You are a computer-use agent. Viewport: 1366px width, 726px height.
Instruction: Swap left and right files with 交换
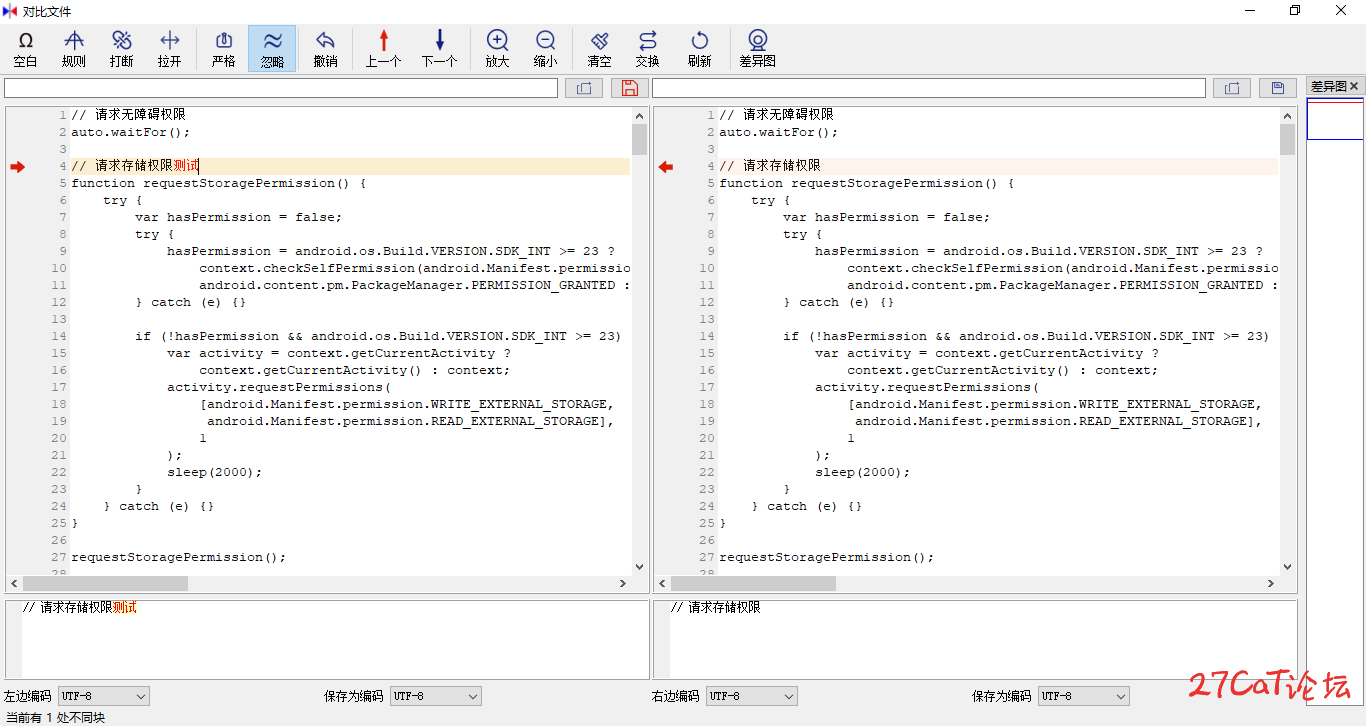tap(648, 48)
